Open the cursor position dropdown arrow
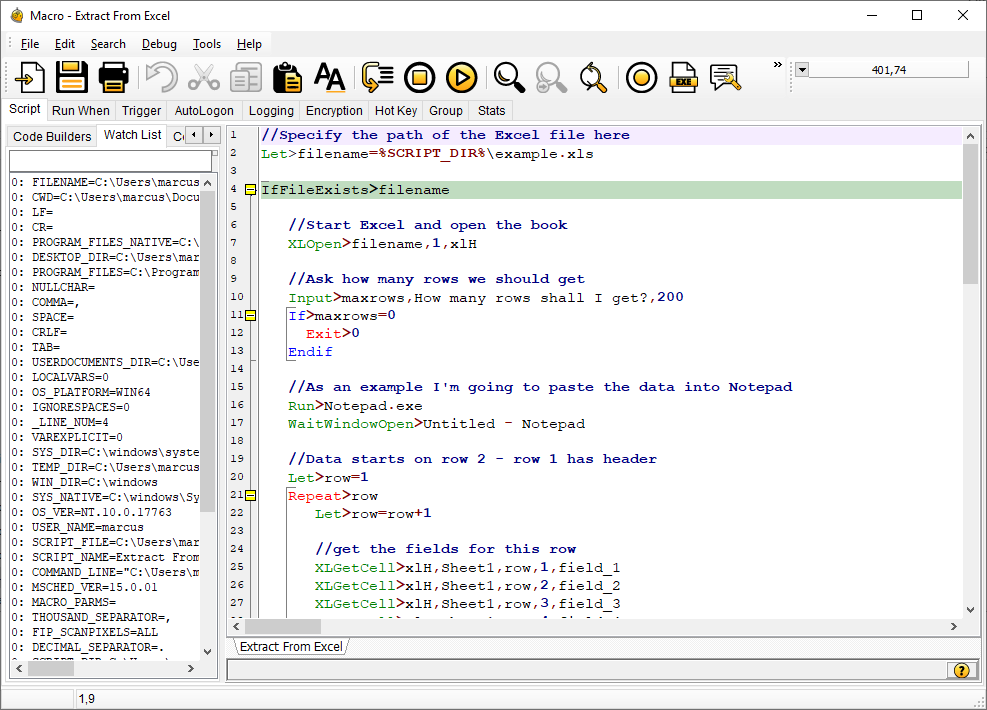This screenshot has width=987, height=710. [x=802, y=70]
